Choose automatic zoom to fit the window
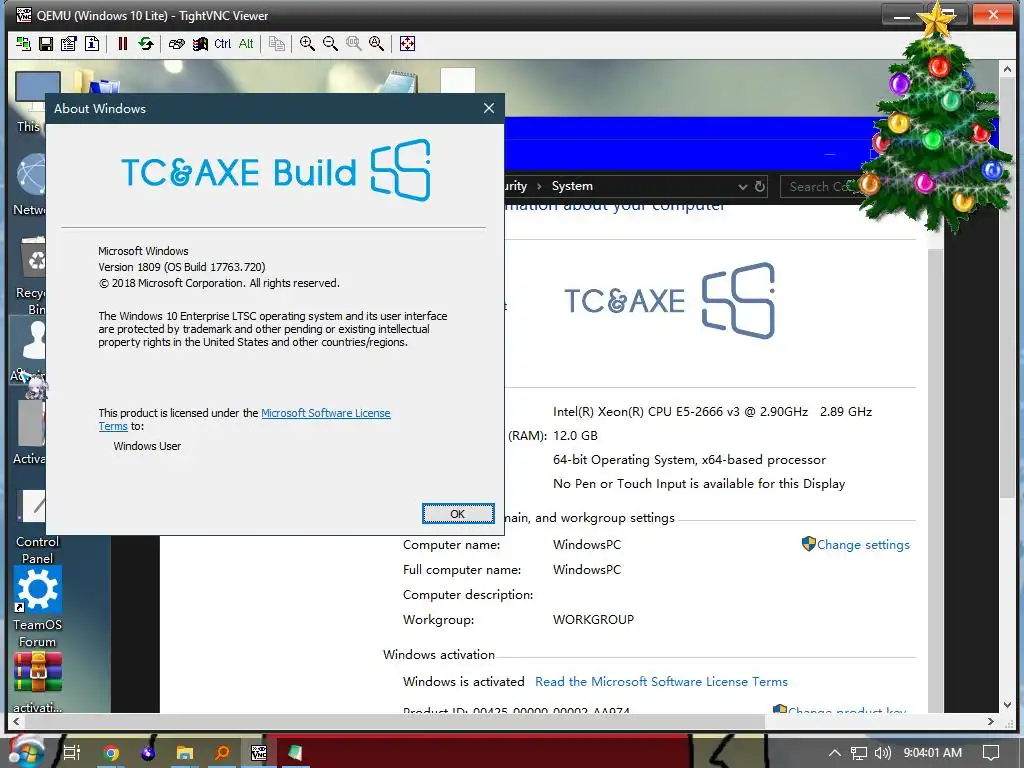Viewport: 1024px width, 768px height. [376, 44]
